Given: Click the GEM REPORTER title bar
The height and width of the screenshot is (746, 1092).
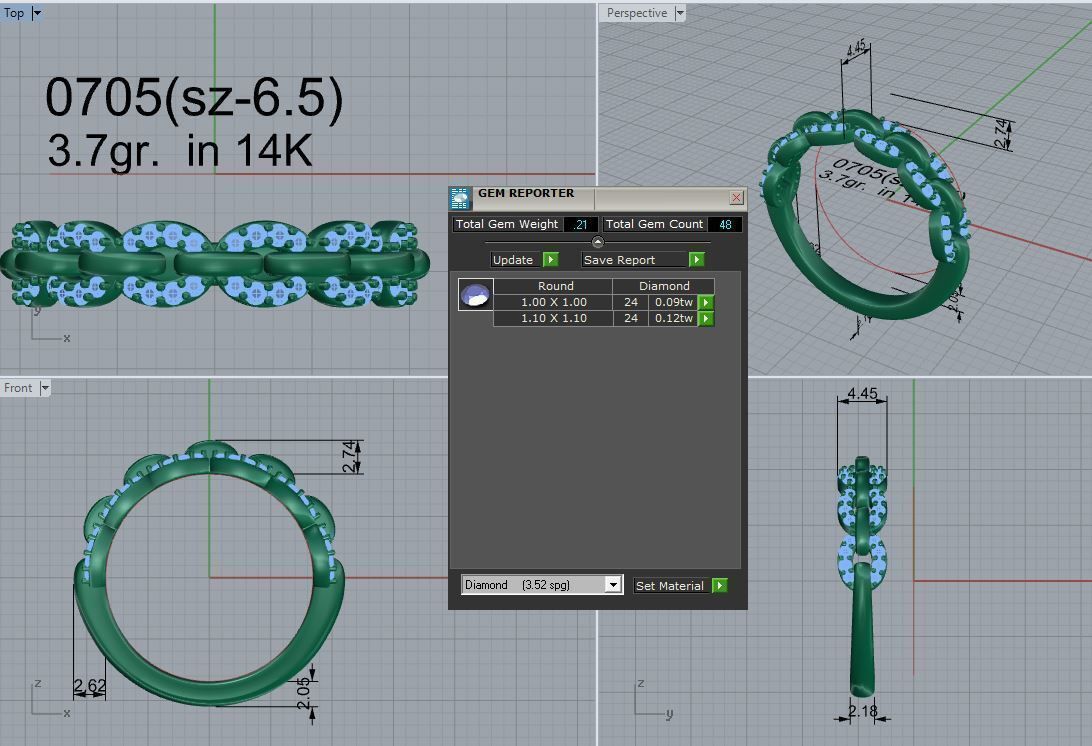Looking at the screenshot, I should pos(599,198).
